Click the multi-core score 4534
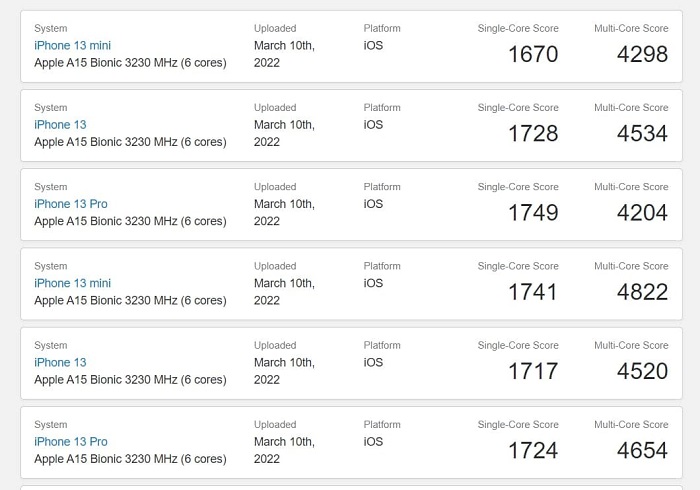The height and width of the screenshot is (490, 700). [642, 134]
